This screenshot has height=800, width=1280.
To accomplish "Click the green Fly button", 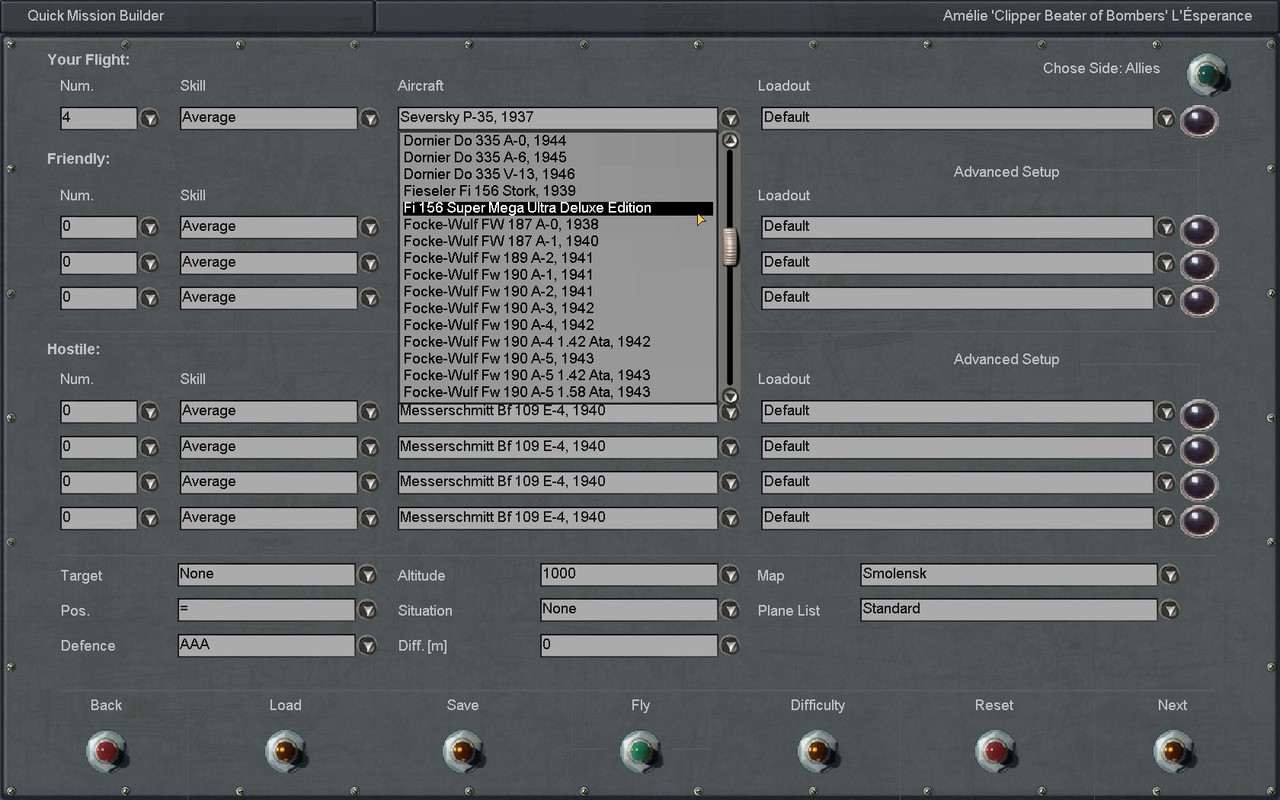I will point(641,750).
